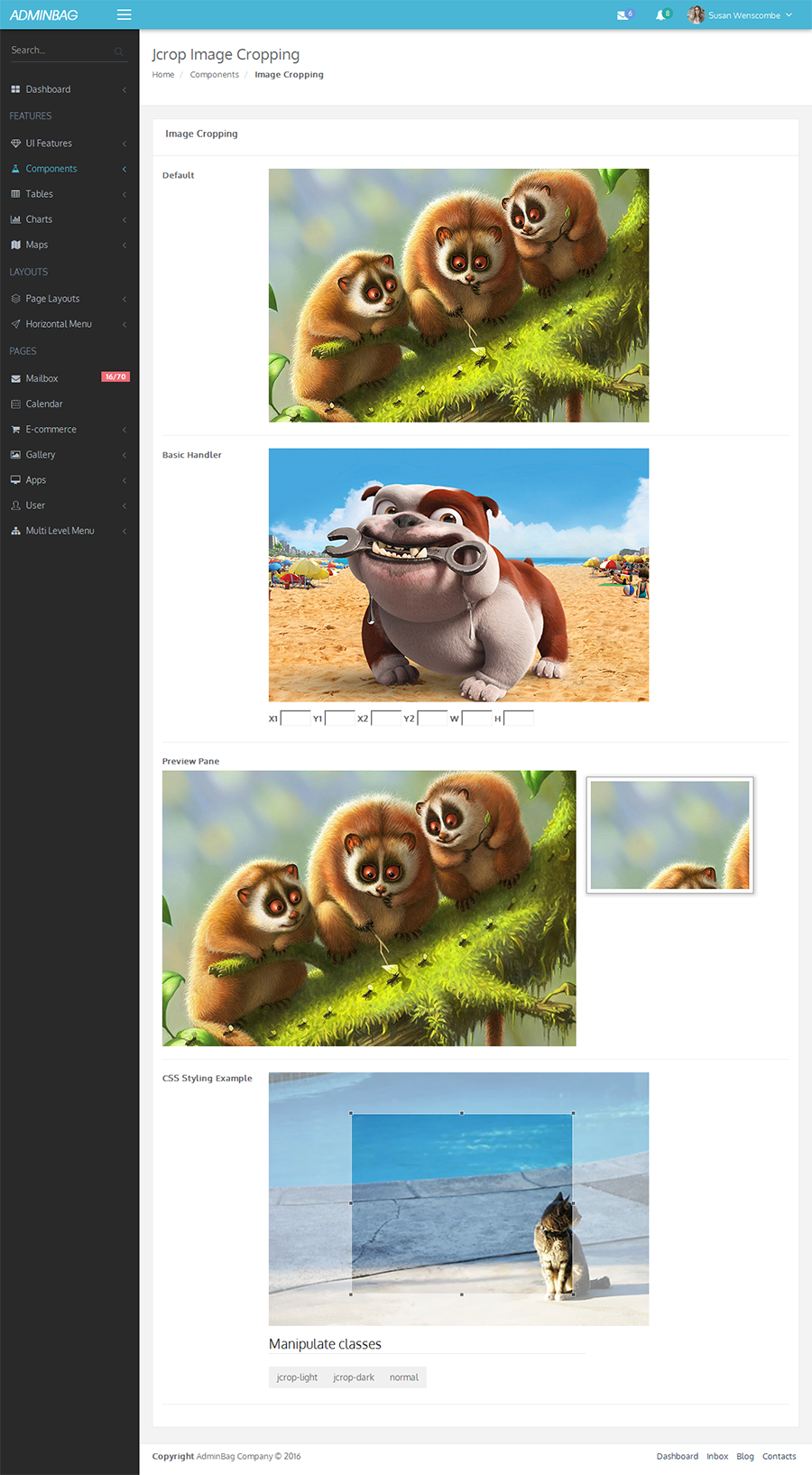Click the X2 coordinate field
Viewport: 812px width, 1475px height.
point(386,719)
